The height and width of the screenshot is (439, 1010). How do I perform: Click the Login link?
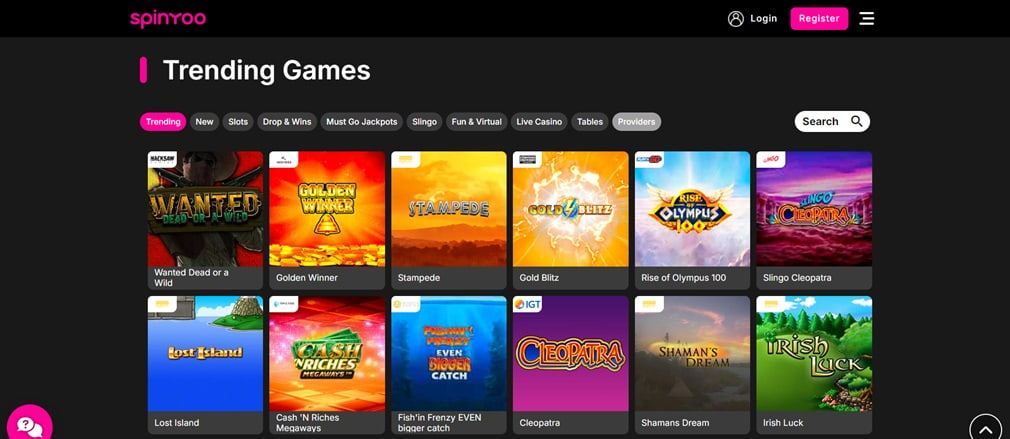[x=763, y=19]
